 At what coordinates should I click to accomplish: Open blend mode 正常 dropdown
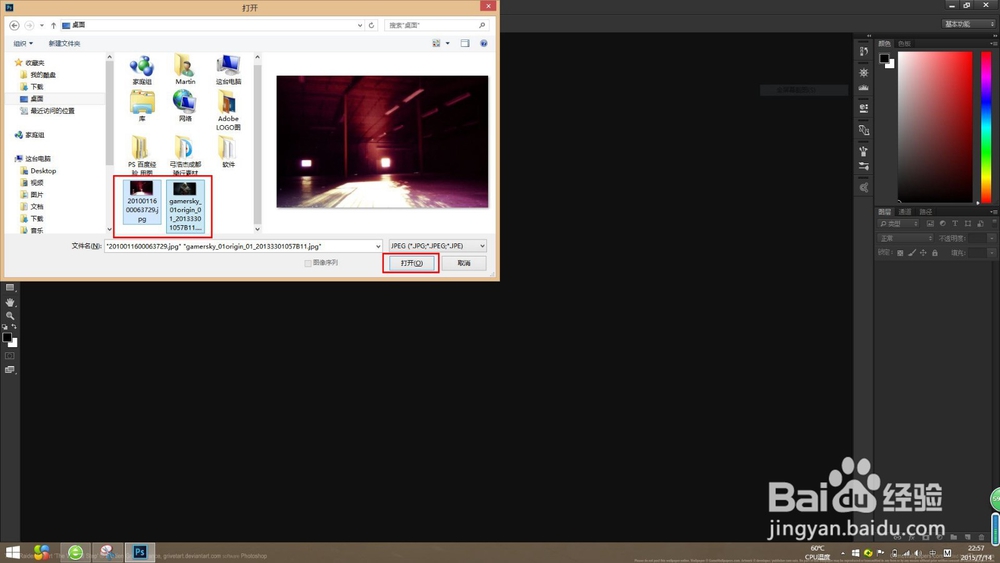[906, 238]
